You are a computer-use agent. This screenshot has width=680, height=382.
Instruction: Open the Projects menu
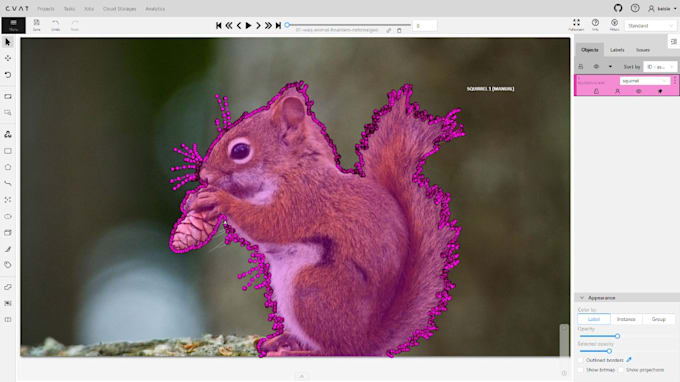click(46, 9)
